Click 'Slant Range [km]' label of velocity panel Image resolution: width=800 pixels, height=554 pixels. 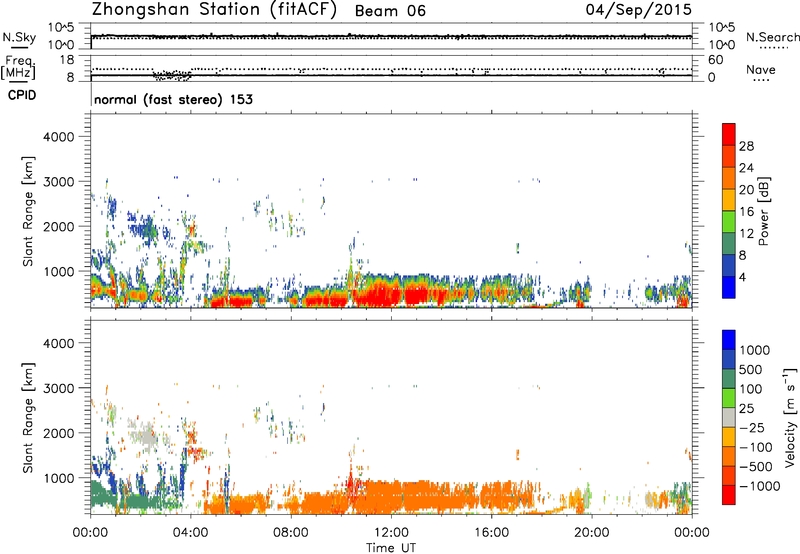tap(28, 418)
